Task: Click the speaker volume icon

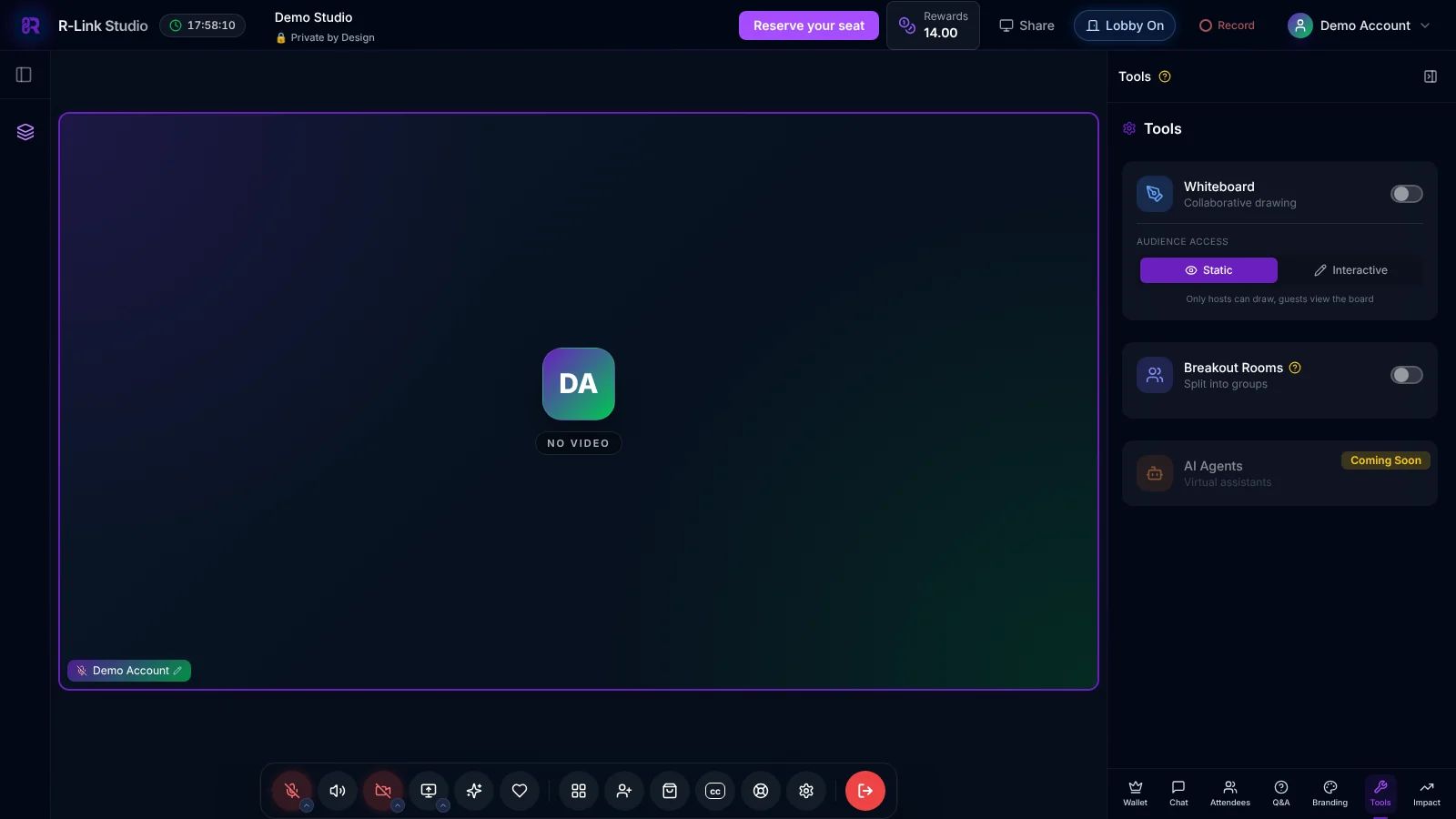Action: pos(338,791)
